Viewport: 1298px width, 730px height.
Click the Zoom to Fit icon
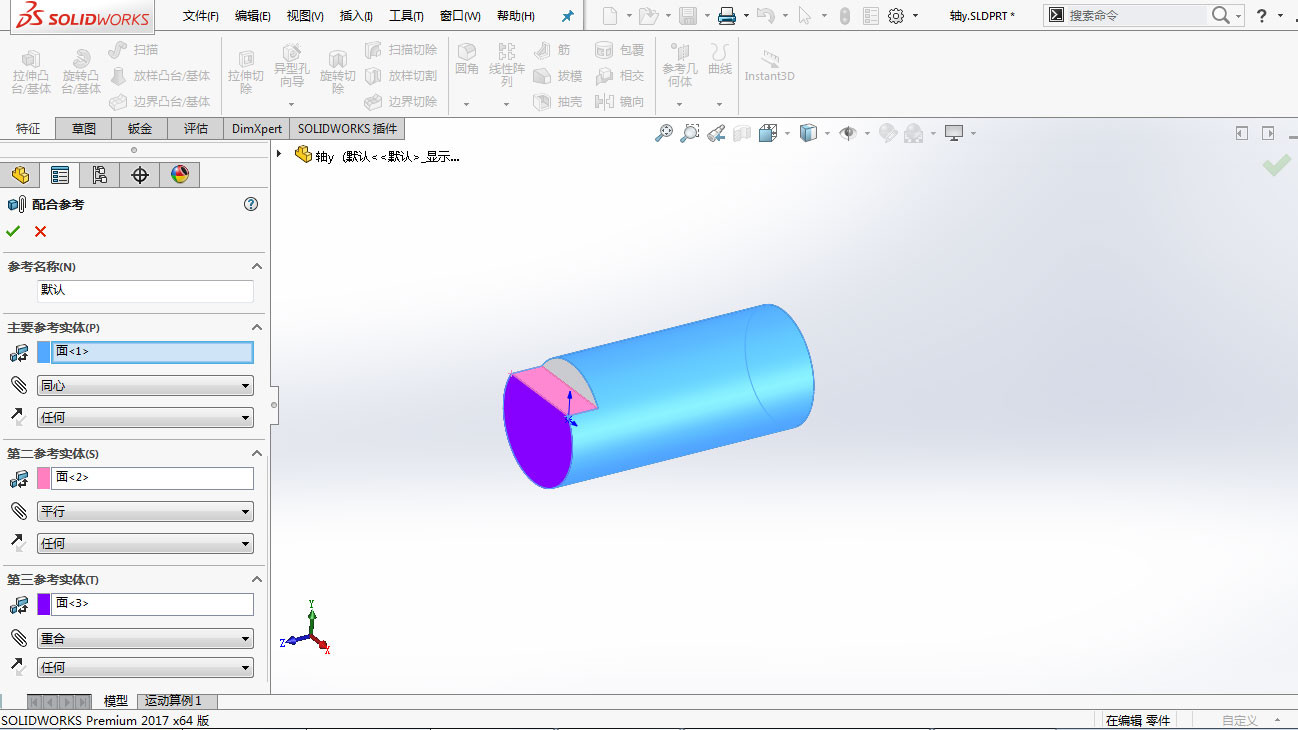pos(664,133)
